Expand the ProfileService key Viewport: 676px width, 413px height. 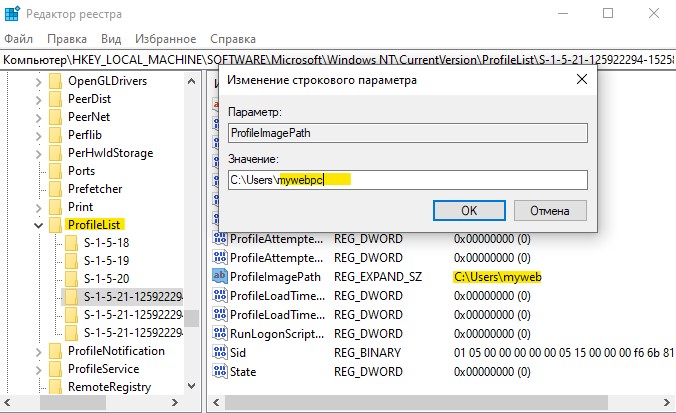coord(38,369)
